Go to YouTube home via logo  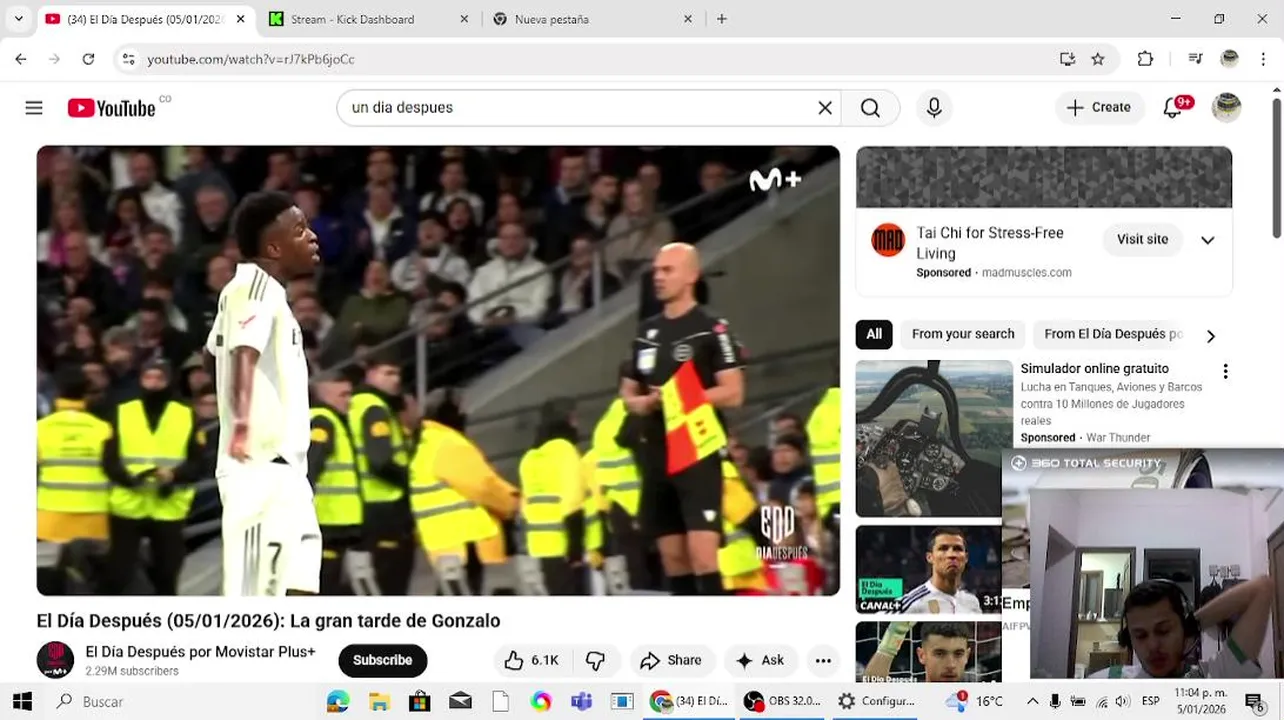click(111, 108)
